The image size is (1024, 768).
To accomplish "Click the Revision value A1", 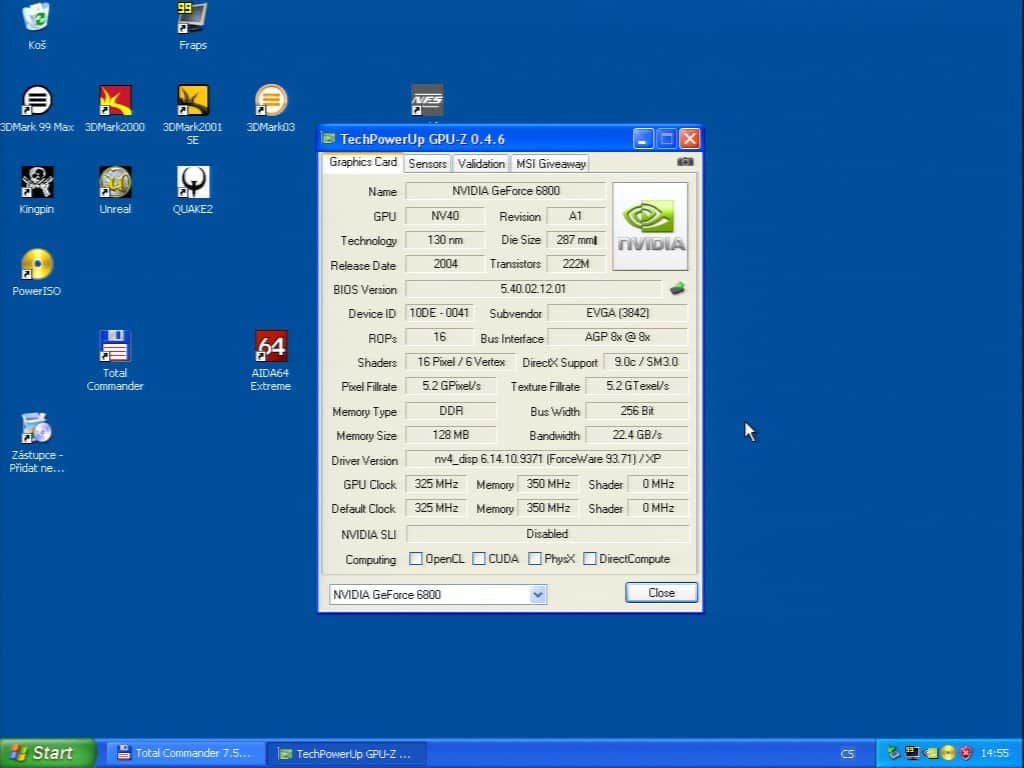I will point(575,216).
